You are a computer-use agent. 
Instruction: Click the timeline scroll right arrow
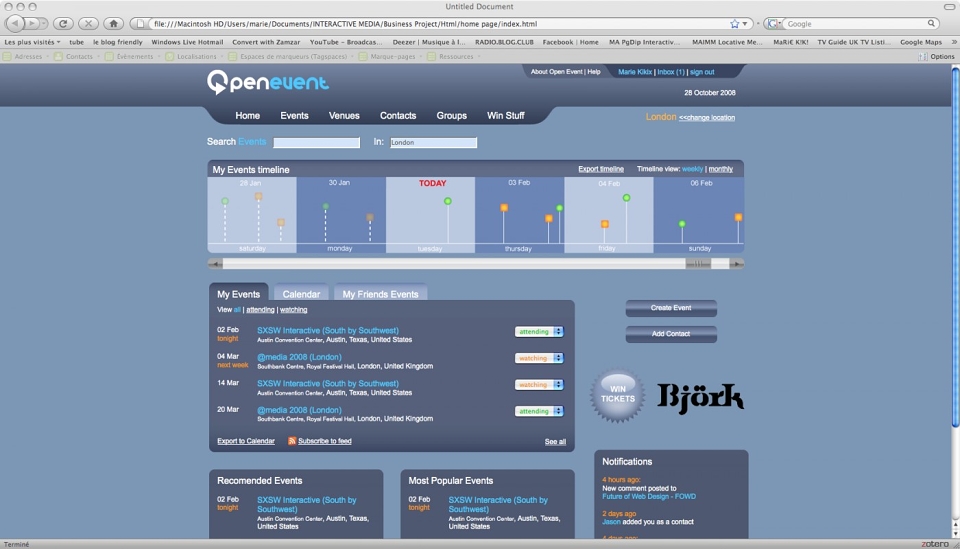pos(737,264)
